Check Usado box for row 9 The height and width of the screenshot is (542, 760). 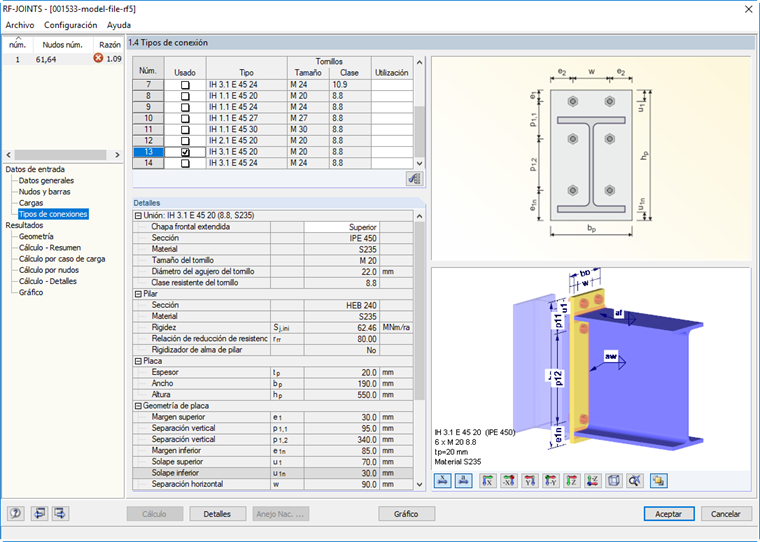pos(185,107)
